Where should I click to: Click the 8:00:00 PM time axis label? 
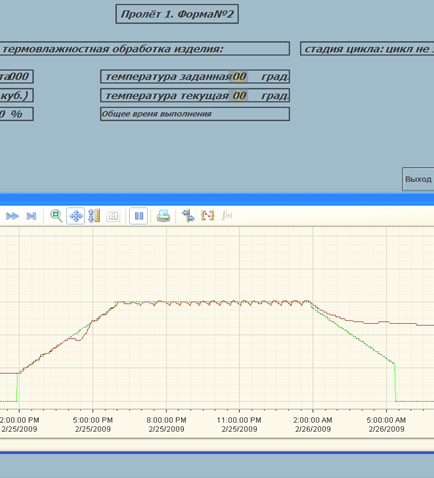click(166, 424)
